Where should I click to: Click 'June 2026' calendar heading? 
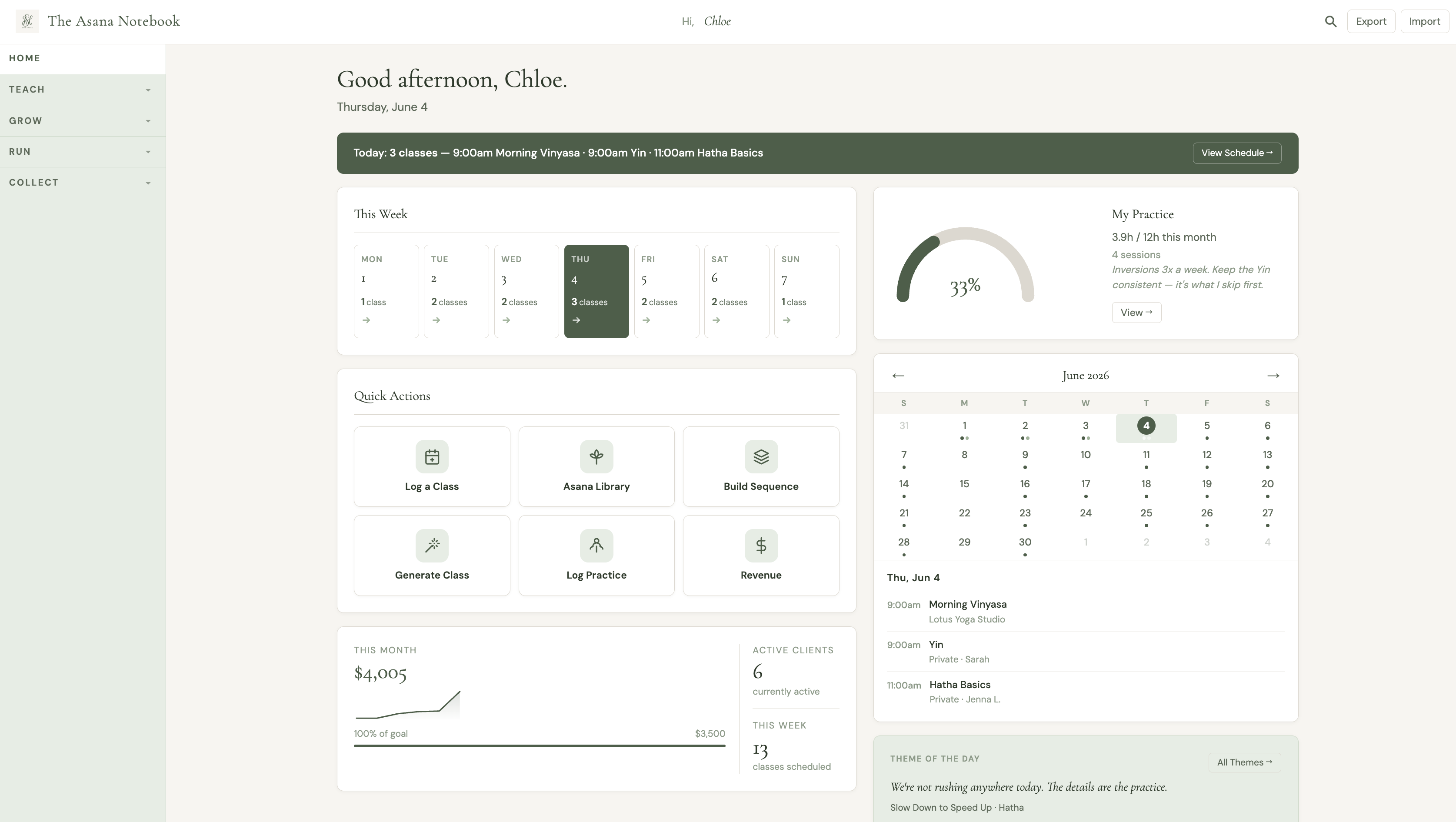pos(1085,376)
